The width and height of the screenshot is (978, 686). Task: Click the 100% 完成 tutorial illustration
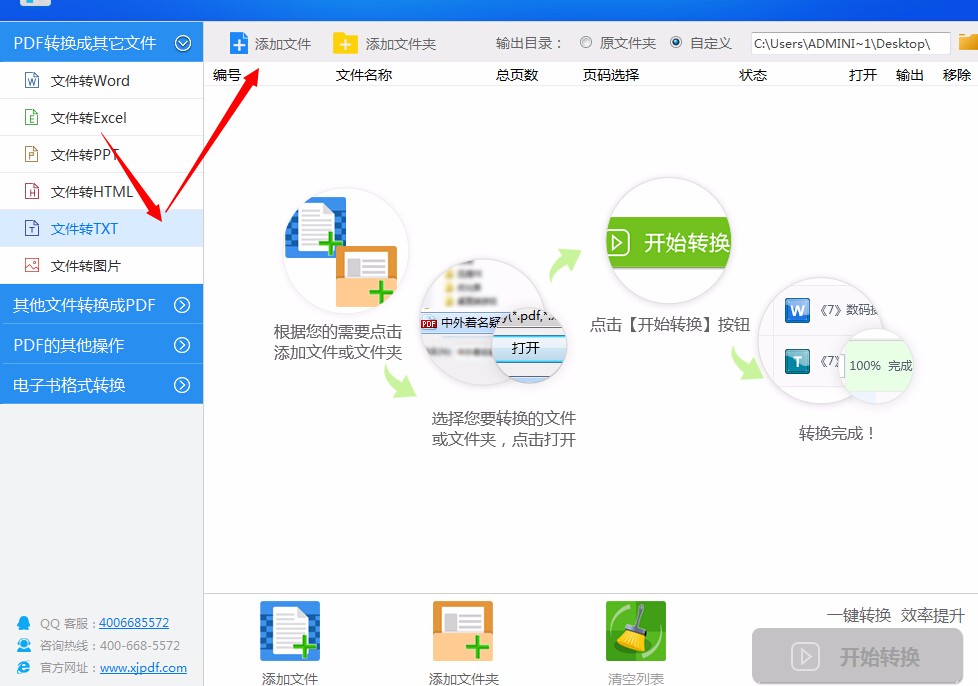(876, 365)
